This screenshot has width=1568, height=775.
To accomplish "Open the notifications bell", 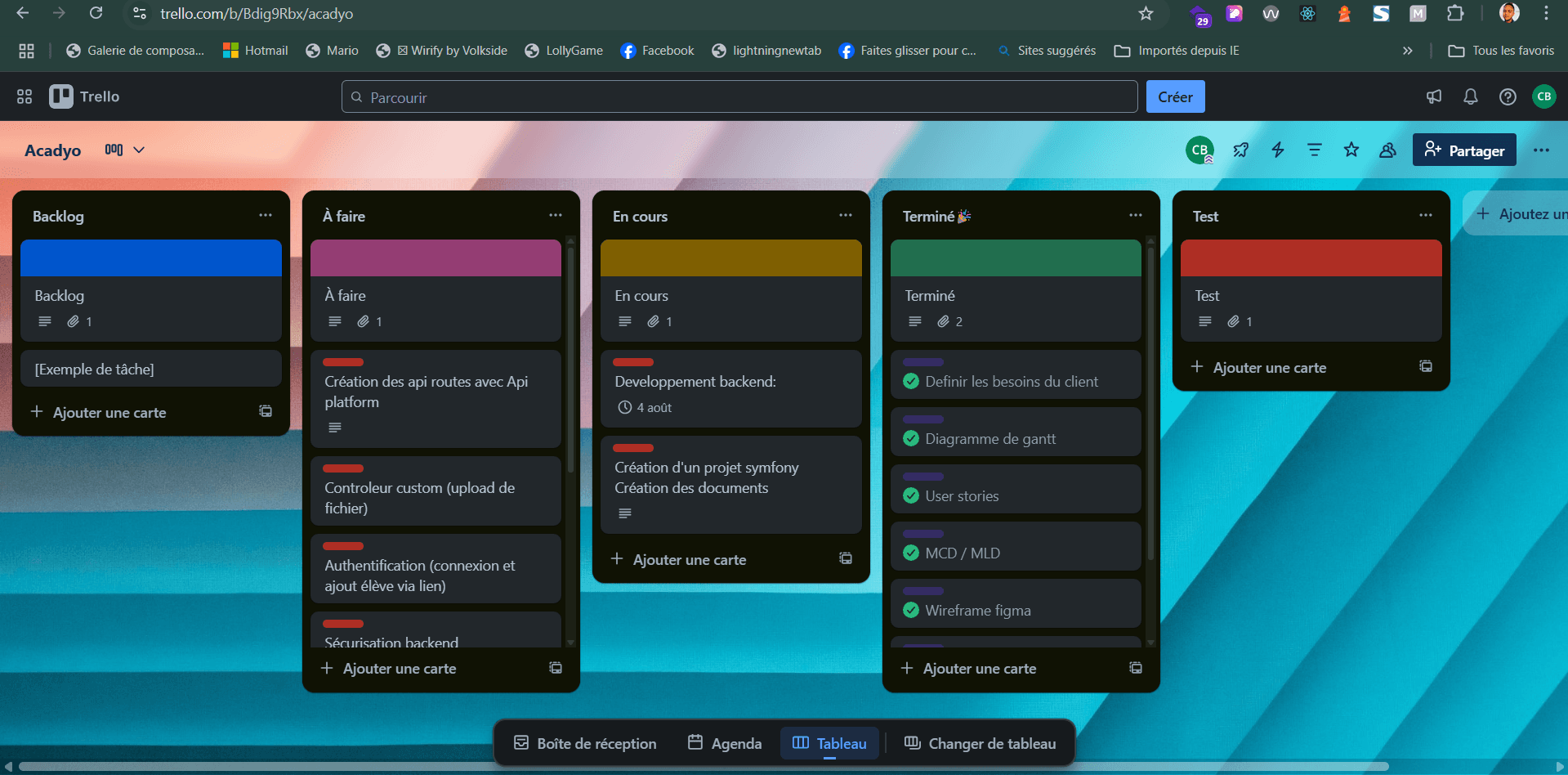I will [x=1471, y=96].
